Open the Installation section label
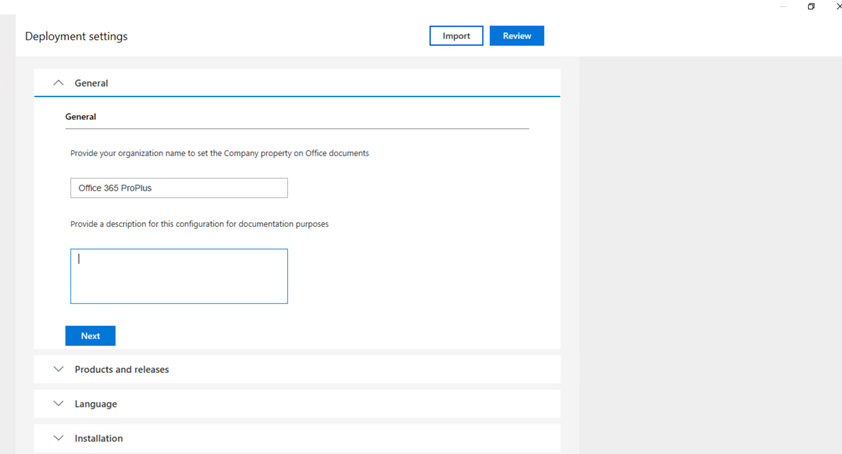842x454 pixels. pyautogui.click(x=99, y=438)
